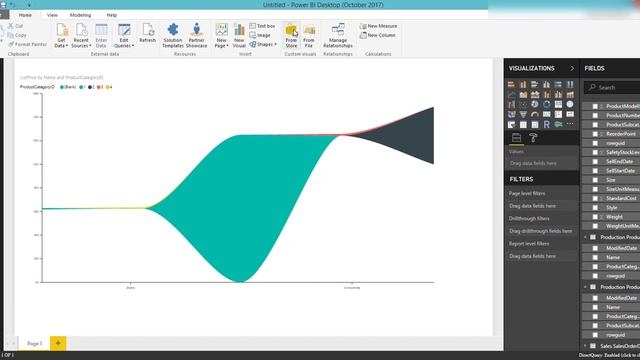Import custom visual From File

pos(309,36)
